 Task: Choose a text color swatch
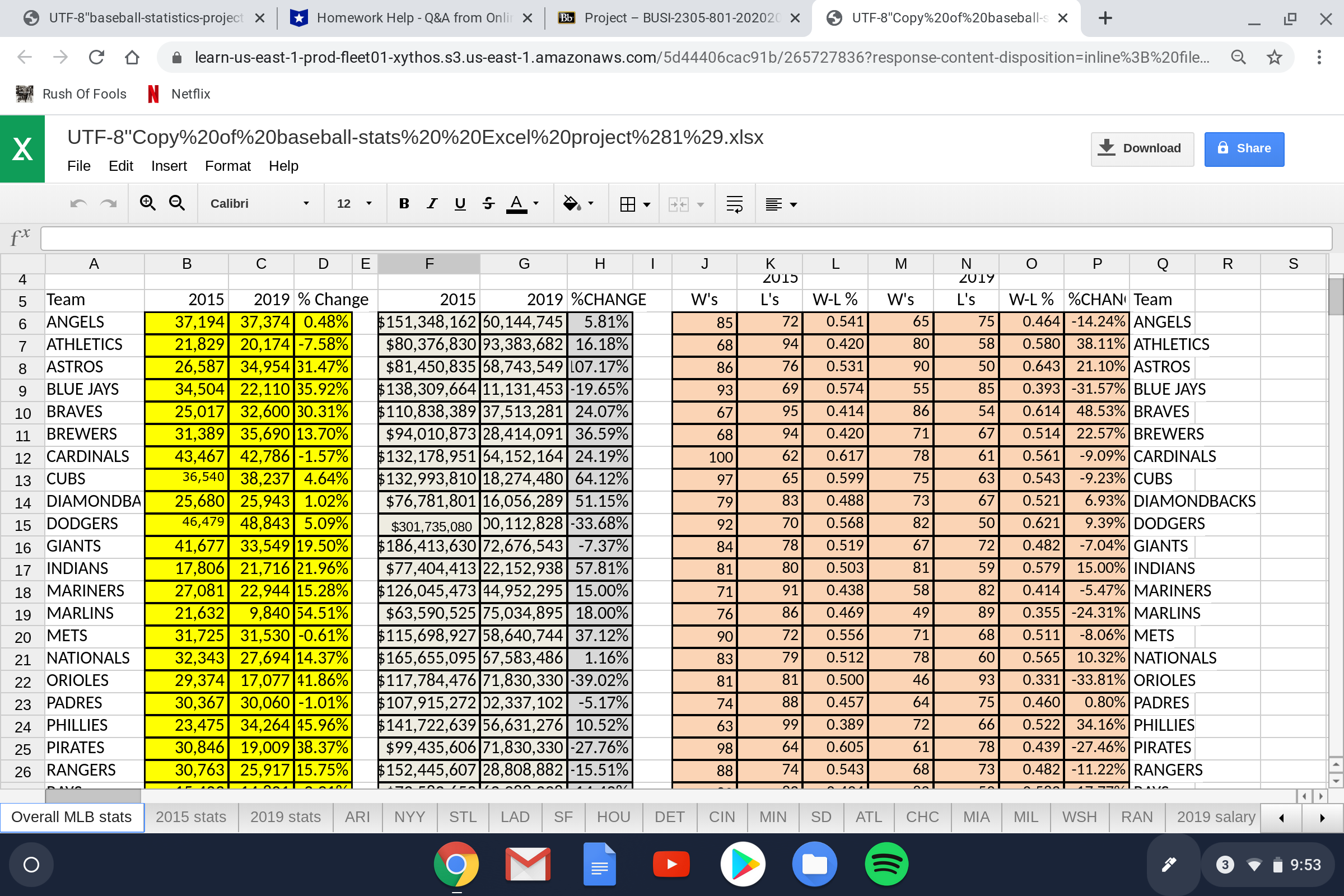point(516,203)
